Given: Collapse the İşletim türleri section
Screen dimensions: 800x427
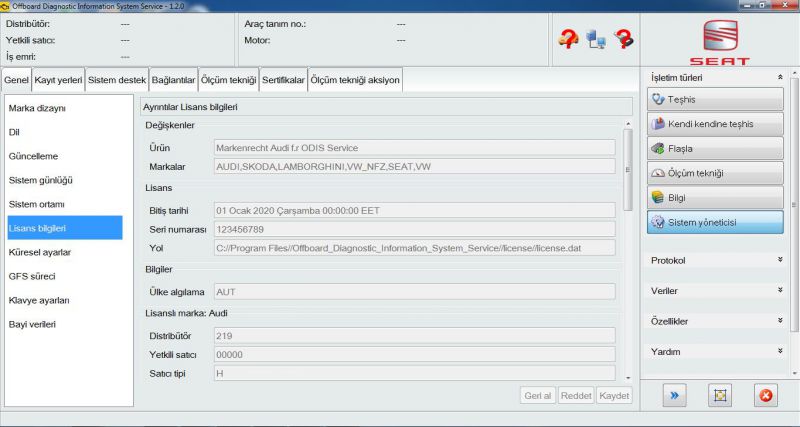Looking at the screenshot, I should [780, 77].
